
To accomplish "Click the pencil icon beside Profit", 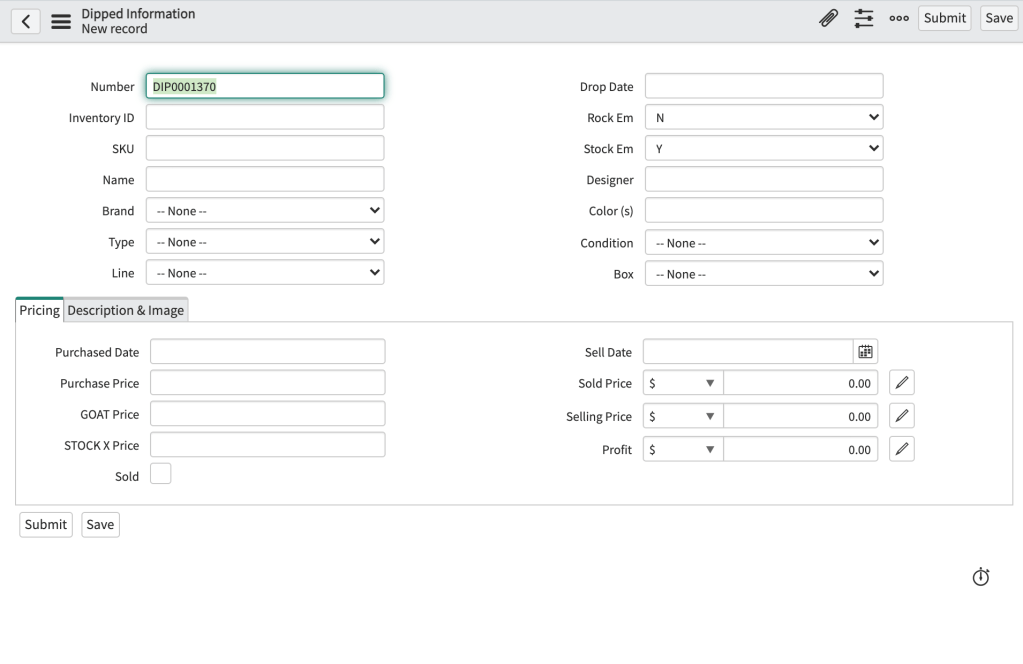I will [901, 450].
